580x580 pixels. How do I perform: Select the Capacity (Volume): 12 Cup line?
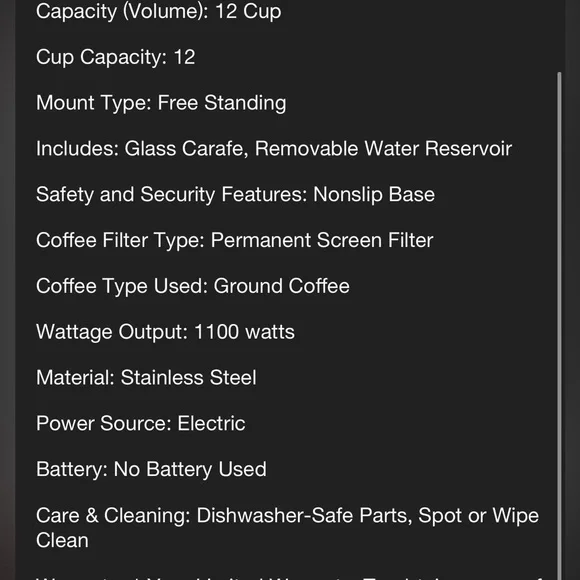[158, 11]
